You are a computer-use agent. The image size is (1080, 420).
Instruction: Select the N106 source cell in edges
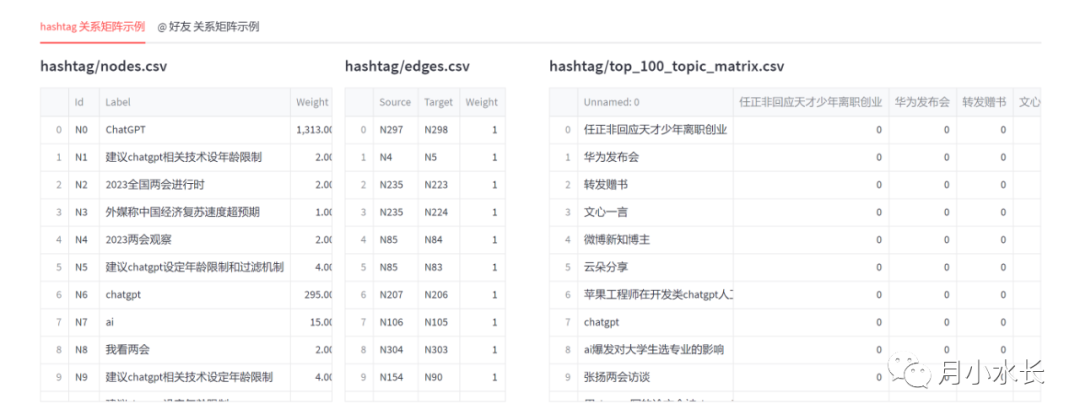click(x=395, y=322)
